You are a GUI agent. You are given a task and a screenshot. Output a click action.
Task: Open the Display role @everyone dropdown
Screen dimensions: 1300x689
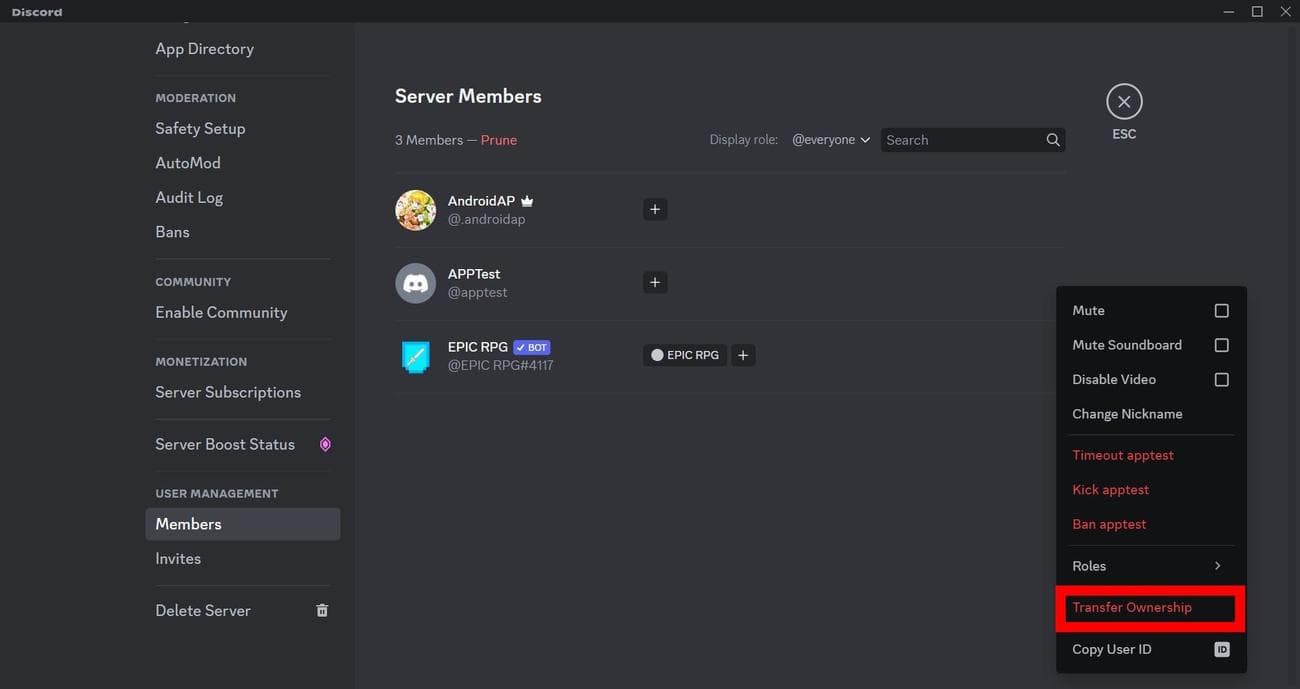click(830, 140)
